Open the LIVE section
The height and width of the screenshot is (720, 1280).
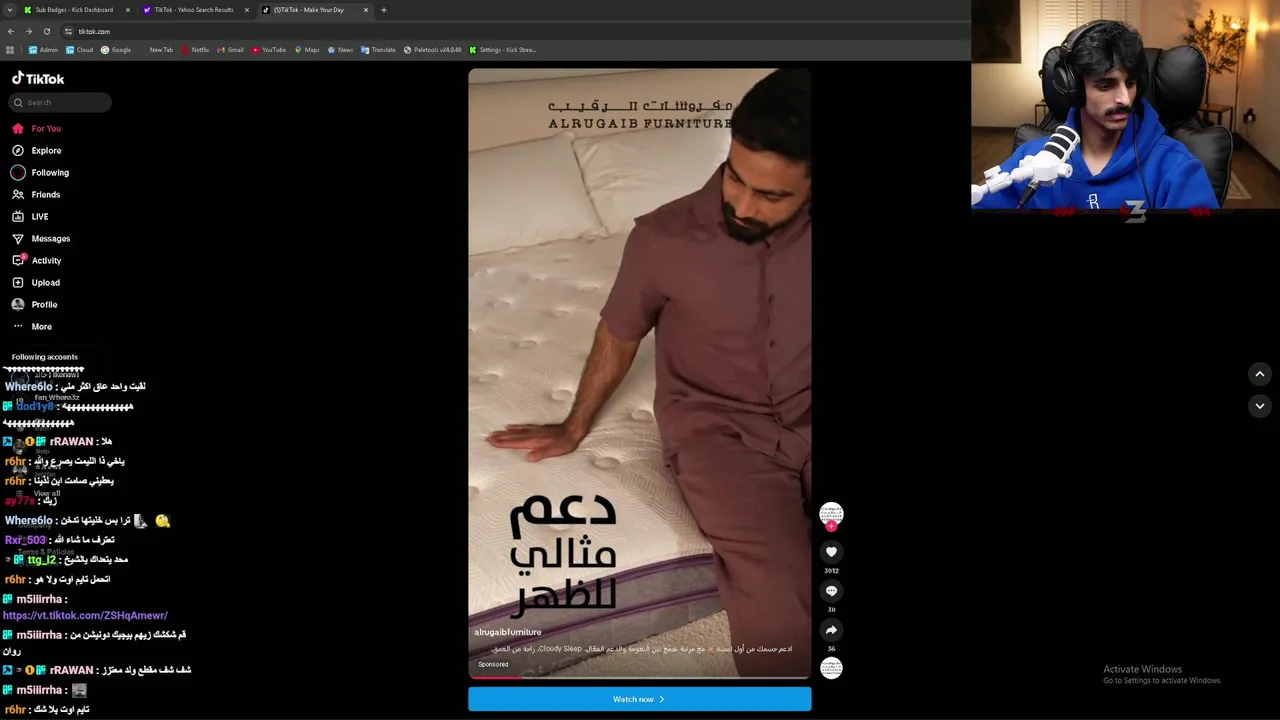pos(30,216)
